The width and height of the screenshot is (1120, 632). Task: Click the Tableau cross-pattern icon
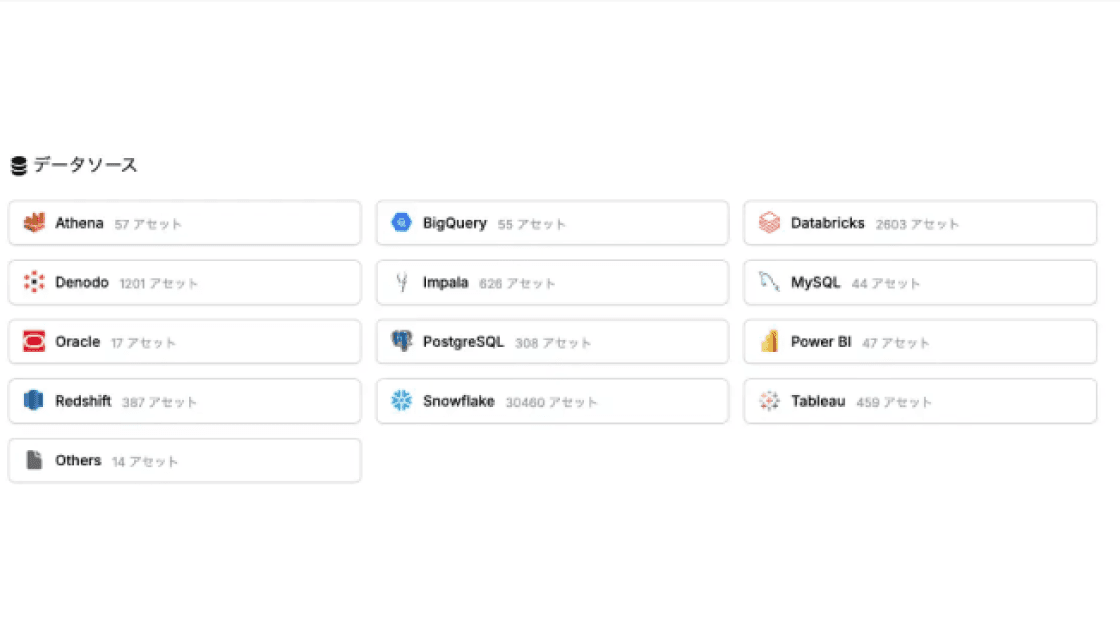coord(769,401)
